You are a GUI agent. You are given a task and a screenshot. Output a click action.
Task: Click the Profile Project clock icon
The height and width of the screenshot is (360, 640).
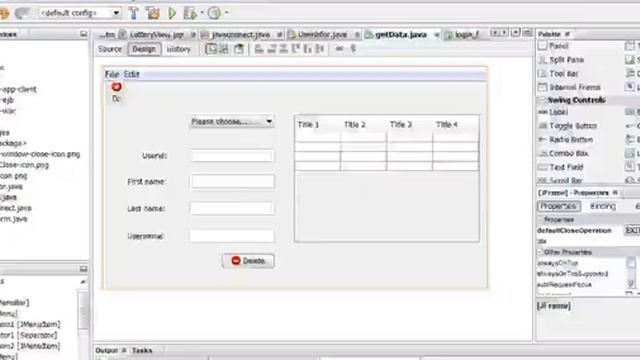click(214, 13)
